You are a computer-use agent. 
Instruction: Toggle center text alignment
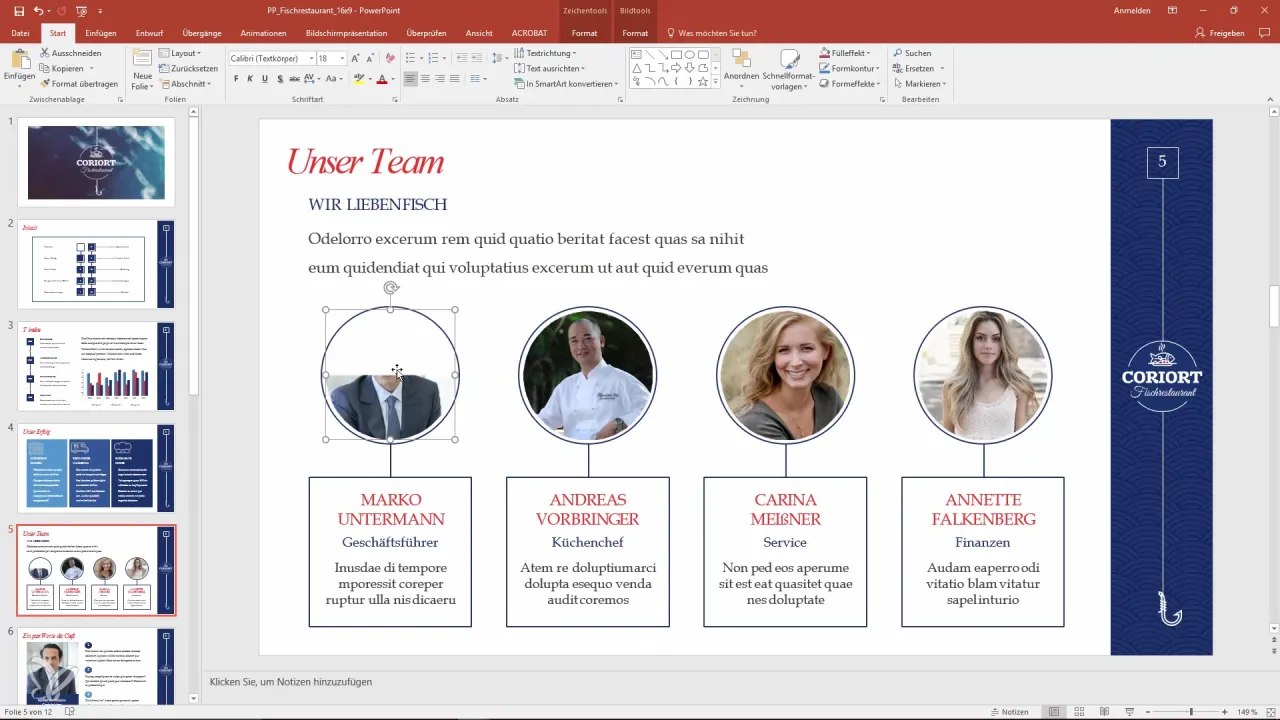pos(425,79)
